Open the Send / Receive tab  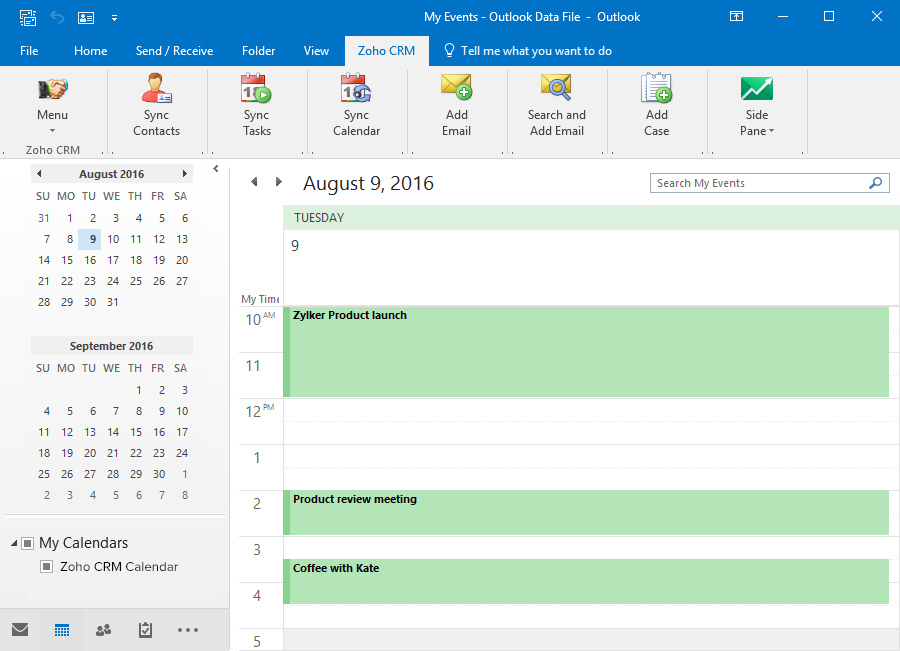174,51
